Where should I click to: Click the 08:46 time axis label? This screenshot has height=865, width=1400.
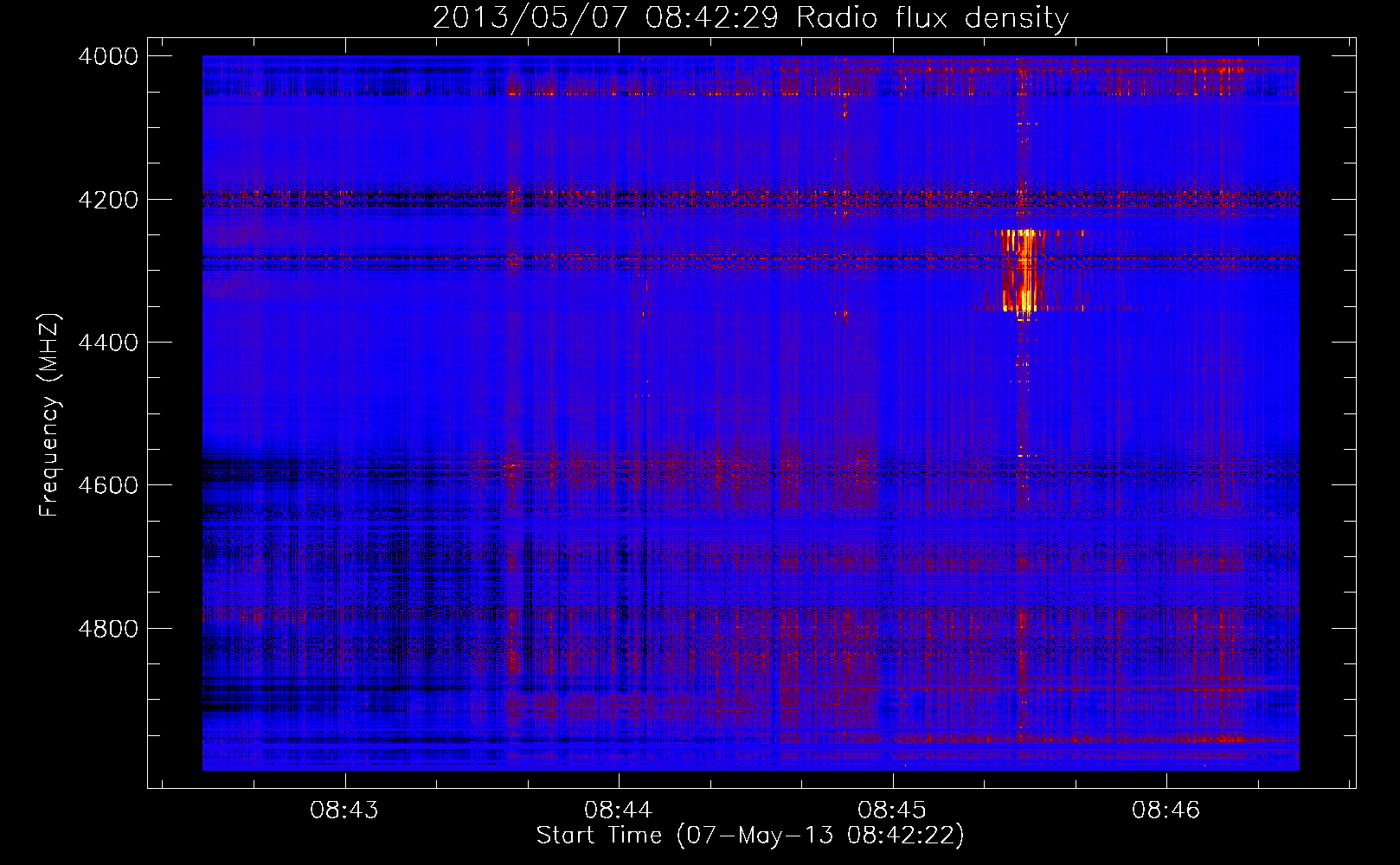click(1166, 811)
